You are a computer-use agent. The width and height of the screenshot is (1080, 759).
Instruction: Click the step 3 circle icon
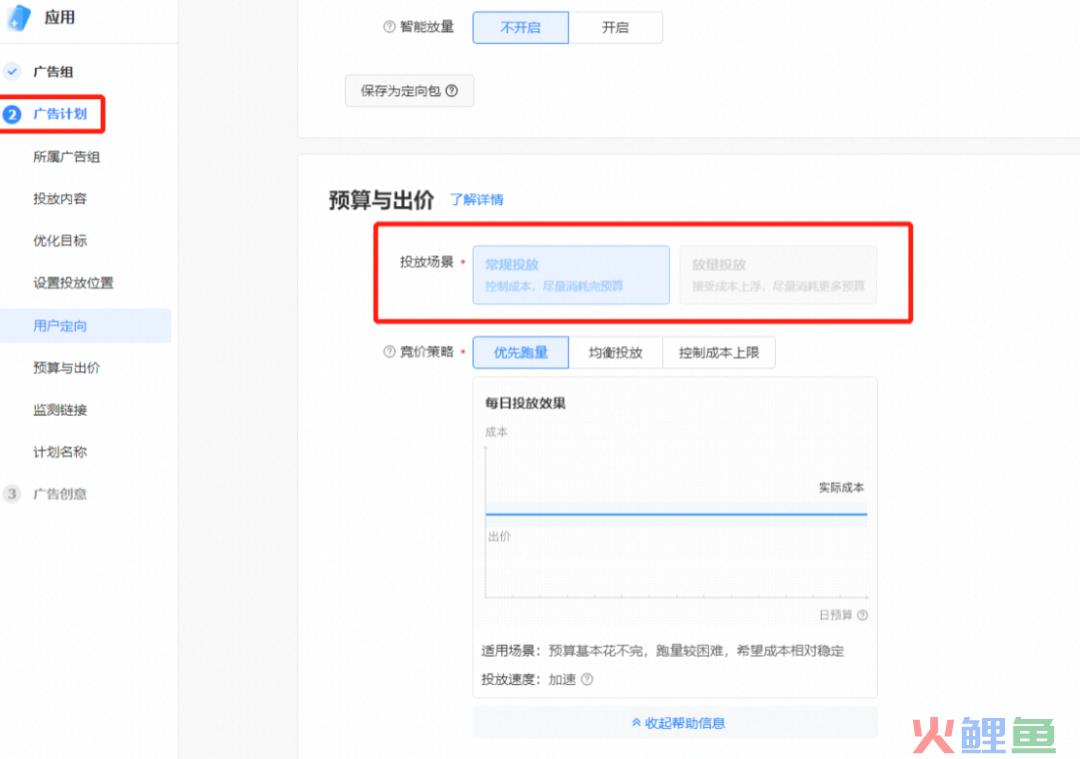coord(12,494)
